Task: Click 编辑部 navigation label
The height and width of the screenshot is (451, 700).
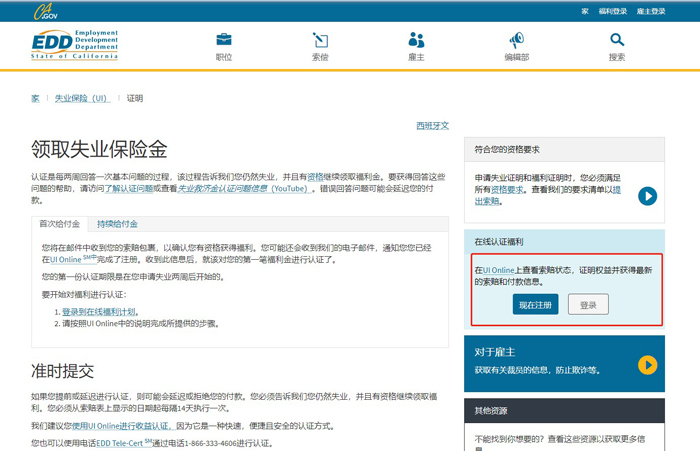Action: (x=517, y=57)
